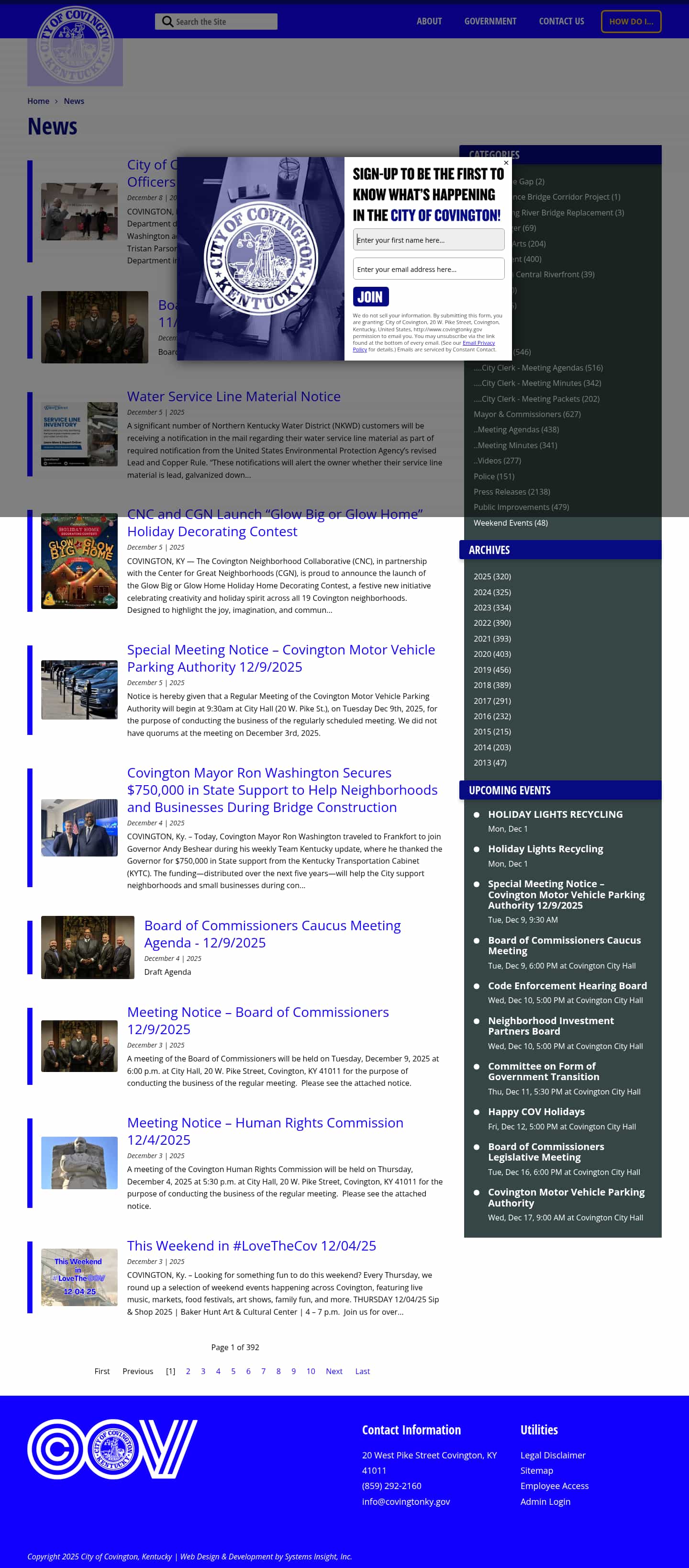Focus the Search the Site field

pyautogui.click(x=216, y=22)
